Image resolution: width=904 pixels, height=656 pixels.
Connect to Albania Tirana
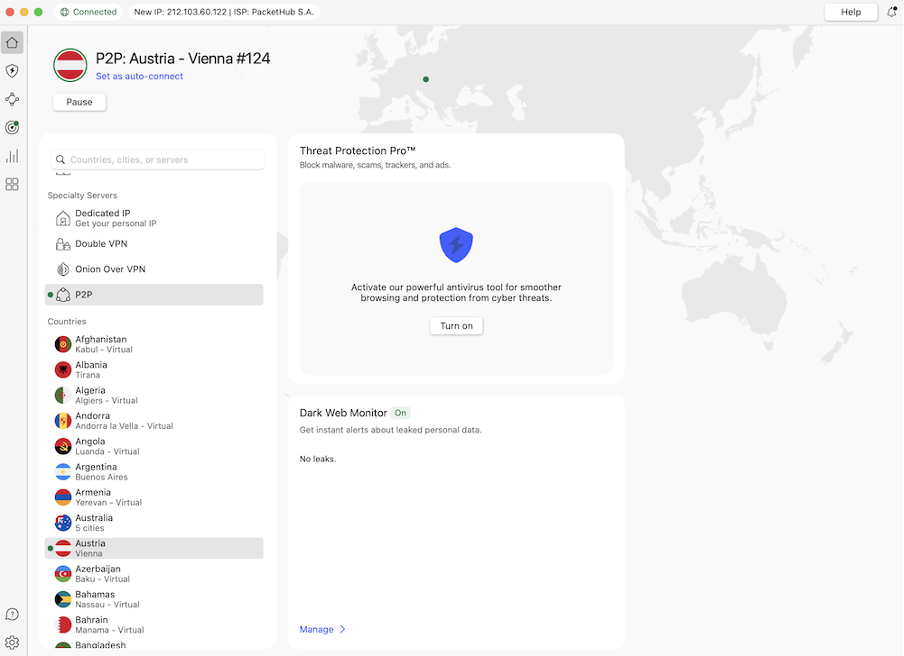click(x=154, y=370)
